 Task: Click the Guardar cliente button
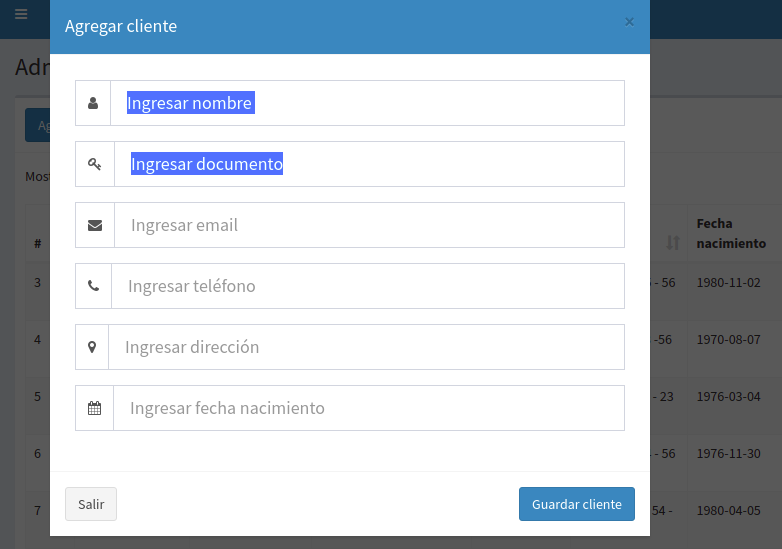[576, 504]
